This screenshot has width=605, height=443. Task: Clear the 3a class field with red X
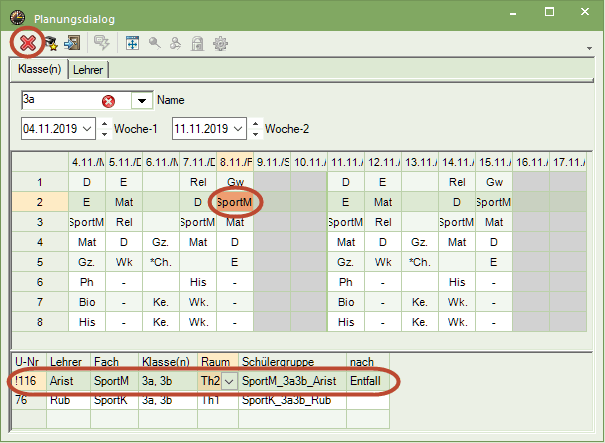[x=108, y=101]
